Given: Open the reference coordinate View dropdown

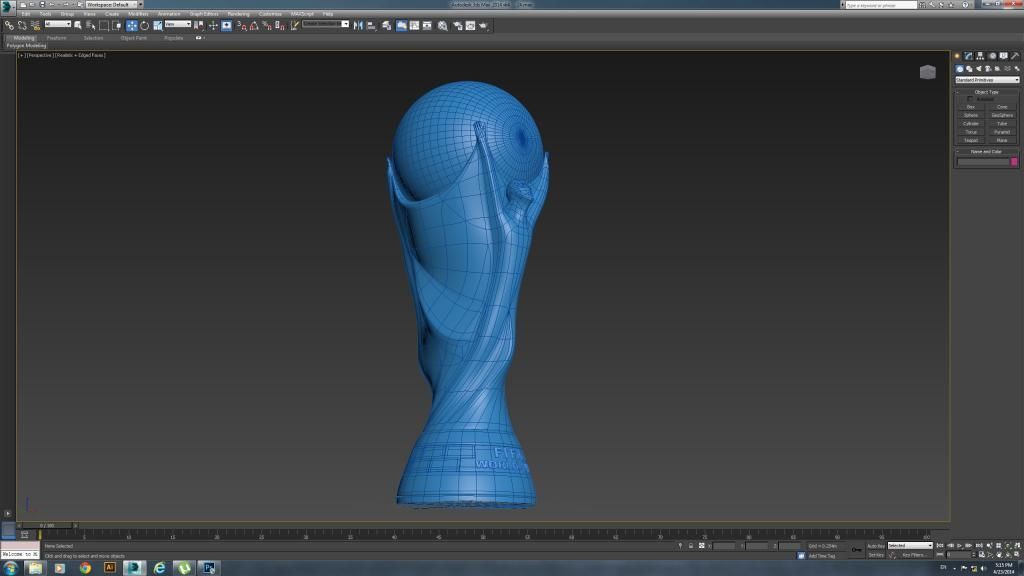Looking at the screenshot, I should (x=178, y=24).
